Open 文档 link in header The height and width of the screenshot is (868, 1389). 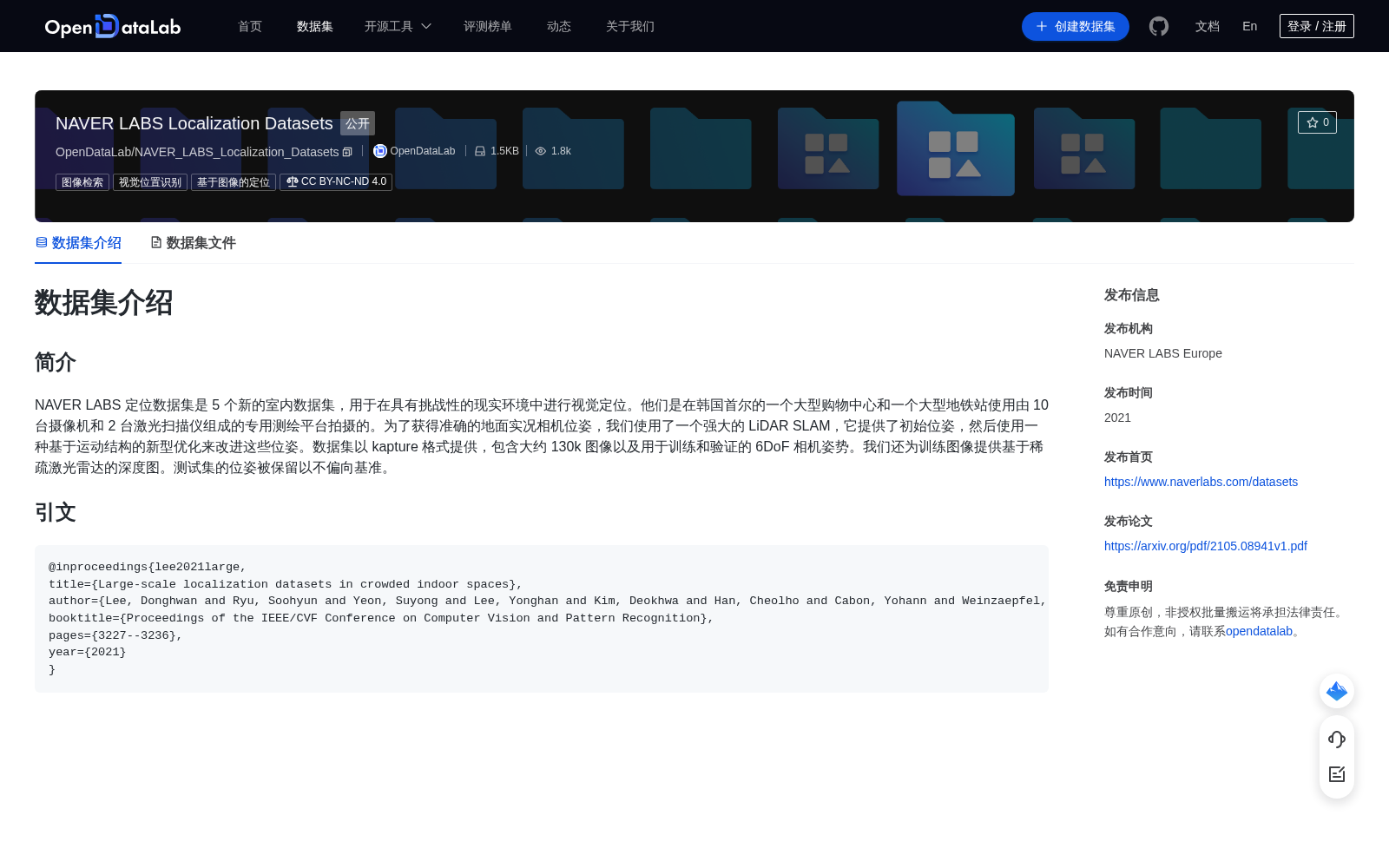(x=1208, y=26)
